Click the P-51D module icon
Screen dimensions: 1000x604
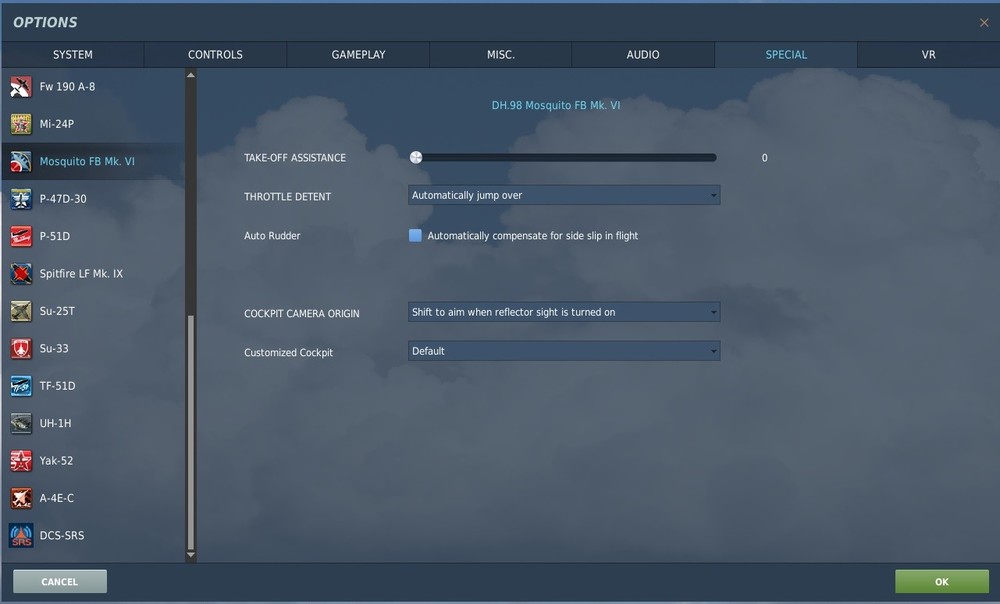pos(20,236)
